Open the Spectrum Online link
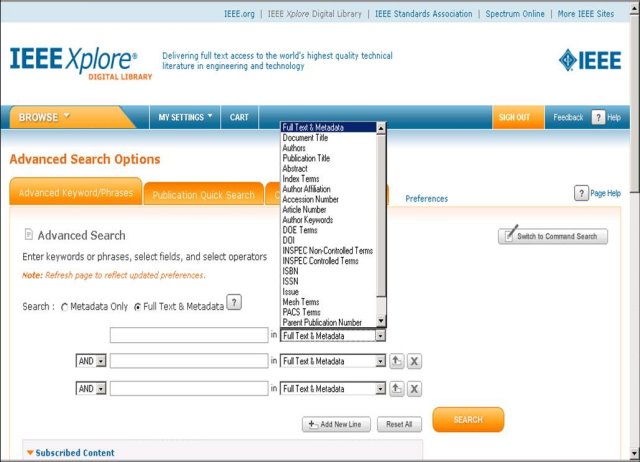Image resolution: width=640 pixels, height=462 pixels. pyautogui.click(x=515, y=14)
